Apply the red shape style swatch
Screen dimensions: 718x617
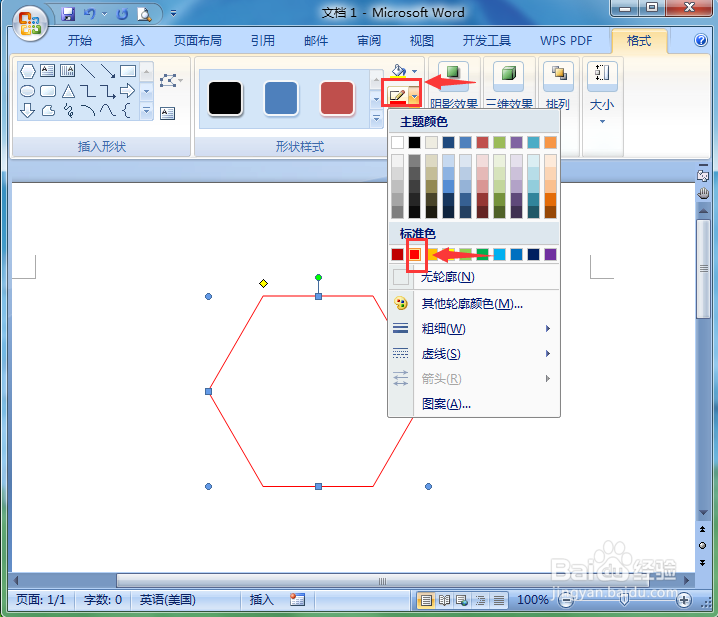[337, 98]
